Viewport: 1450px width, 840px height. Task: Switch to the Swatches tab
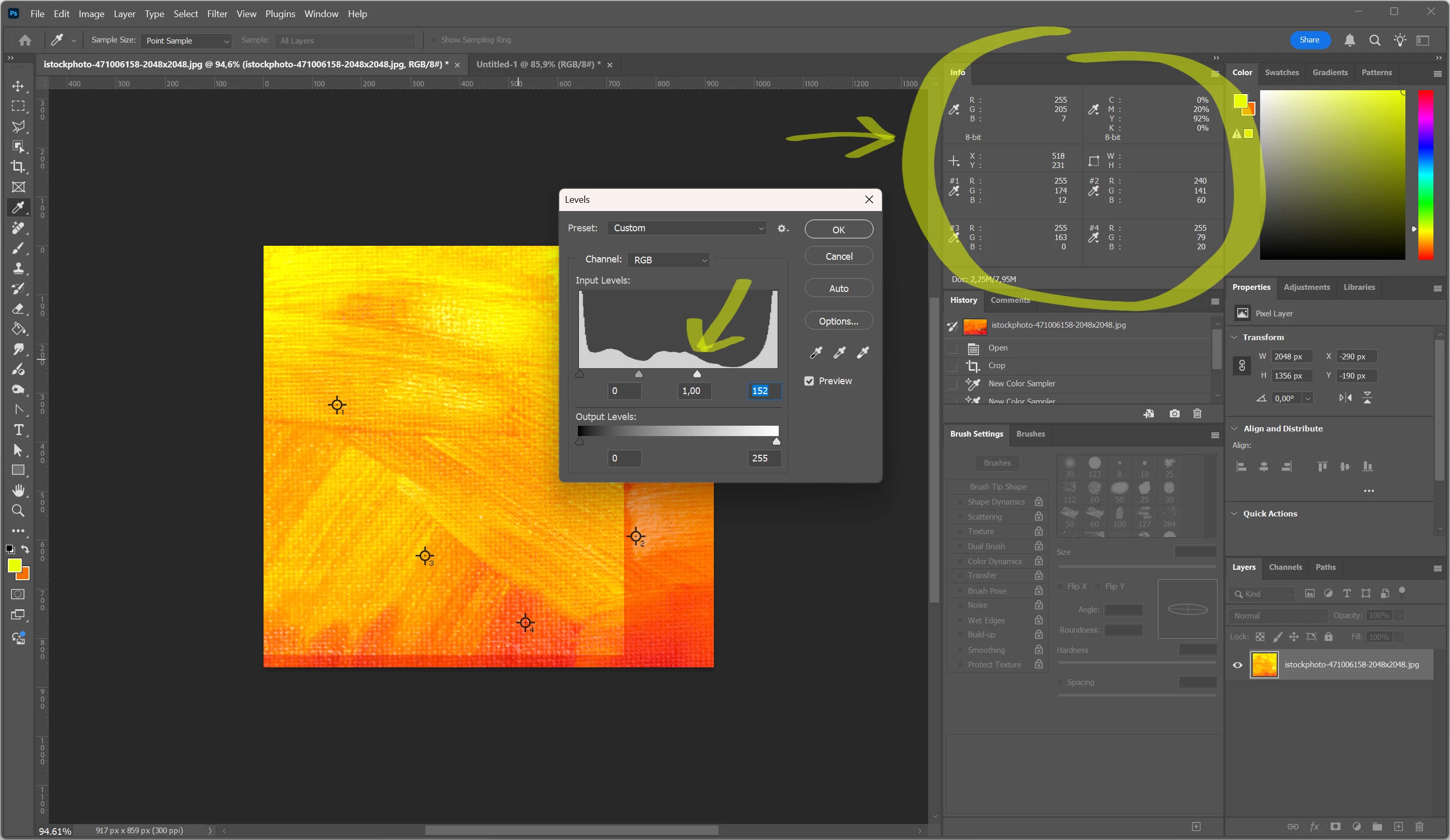[1281, 73]
